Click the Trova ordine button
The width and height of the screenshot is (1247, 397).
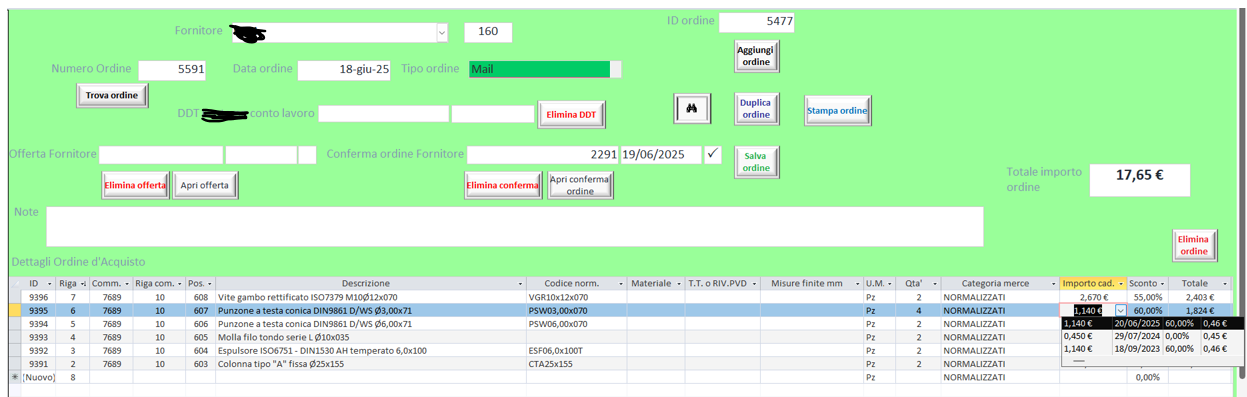click(x=112, y=95)
